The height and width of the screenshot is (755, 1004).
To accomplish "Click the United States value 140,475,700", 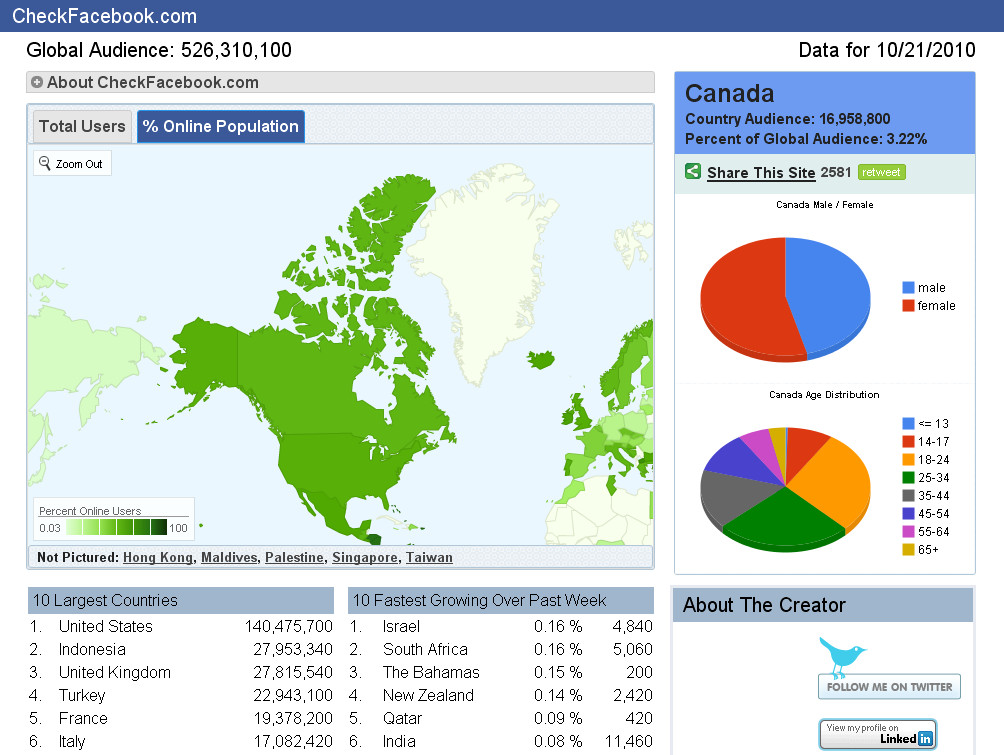I will point(289,626).
